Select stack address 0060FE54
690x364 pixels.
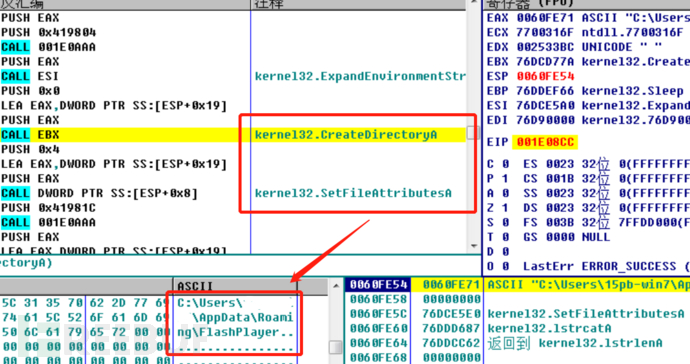(378, 285)
